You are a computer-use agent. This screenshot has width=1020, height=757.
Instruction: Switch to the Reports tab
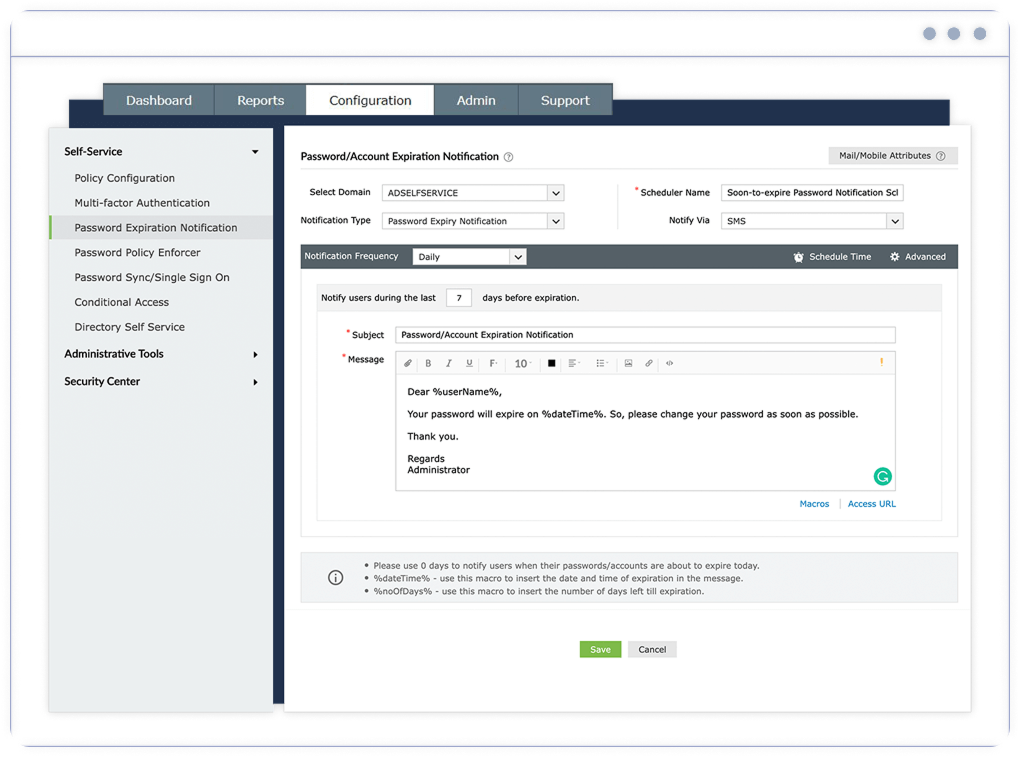tap(260, 101)
